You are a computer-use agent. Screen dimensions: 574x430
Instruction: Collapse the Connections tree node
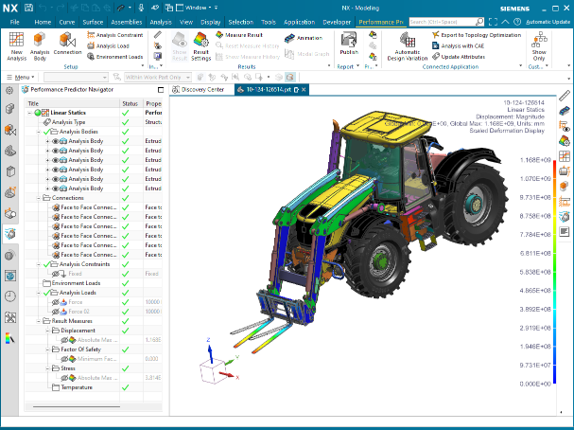pyautogui.click(x=38, y=198)
